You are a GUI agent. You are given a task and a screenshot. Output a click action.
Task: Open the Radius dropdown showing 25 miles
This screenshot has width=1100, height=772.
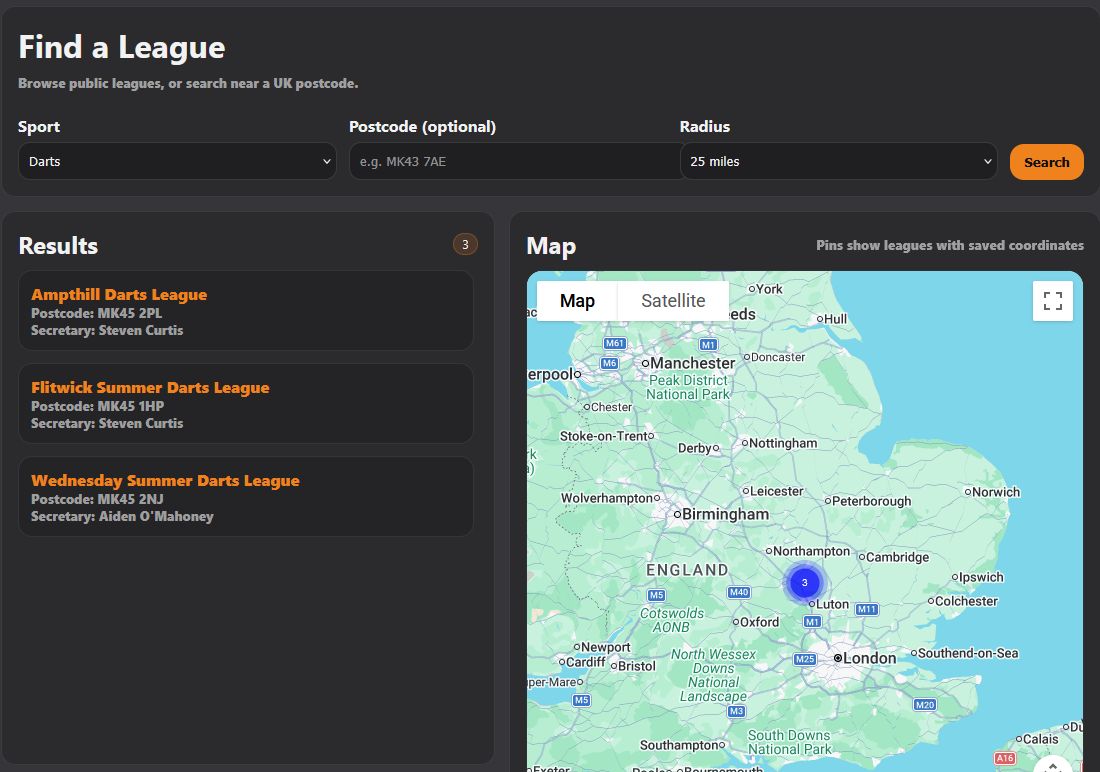coord(838,161)
